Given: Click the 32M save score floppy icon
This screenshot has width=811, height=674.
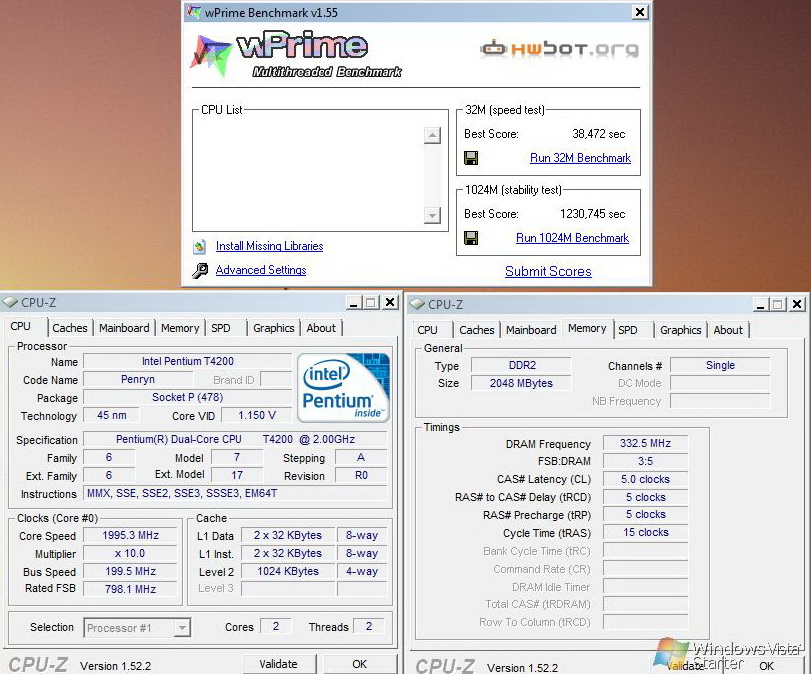Looking at the screenshot, I should tap(471, 158).
